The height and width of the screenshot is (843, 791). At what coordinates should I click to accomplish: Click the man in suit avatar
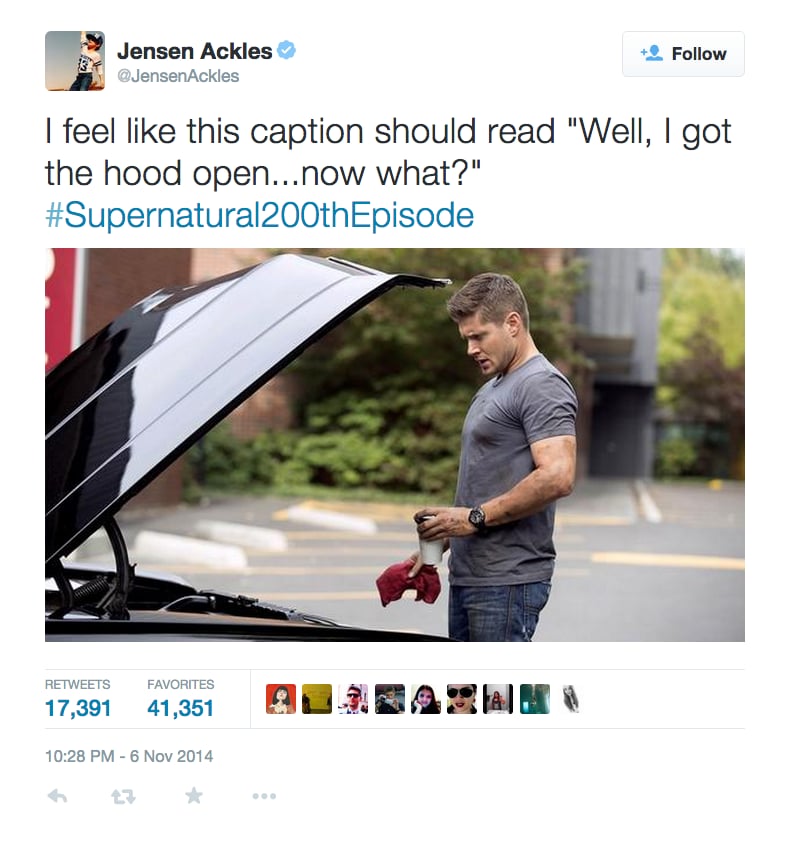tap(353, 699)
